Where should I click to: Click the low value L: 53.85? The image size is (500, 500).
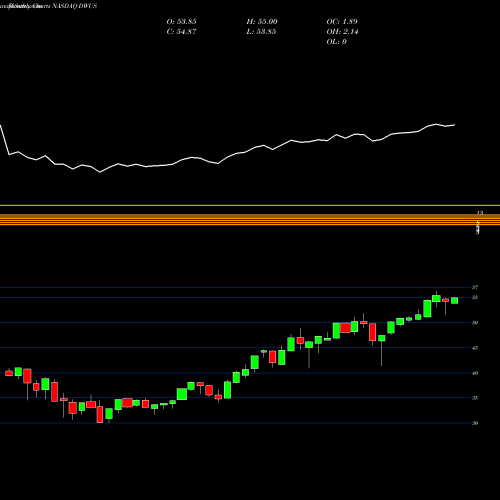[261, 32]
